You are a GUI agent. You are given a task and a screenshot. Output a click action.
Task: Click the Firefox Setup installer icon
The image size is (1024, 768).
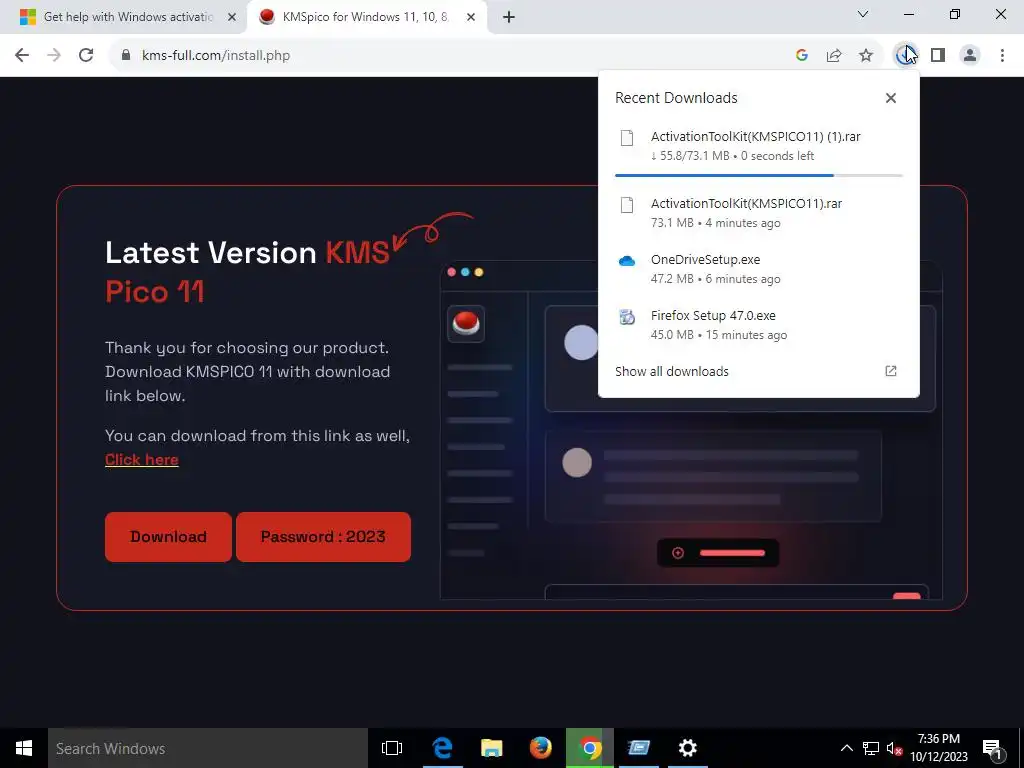[627, 317]
